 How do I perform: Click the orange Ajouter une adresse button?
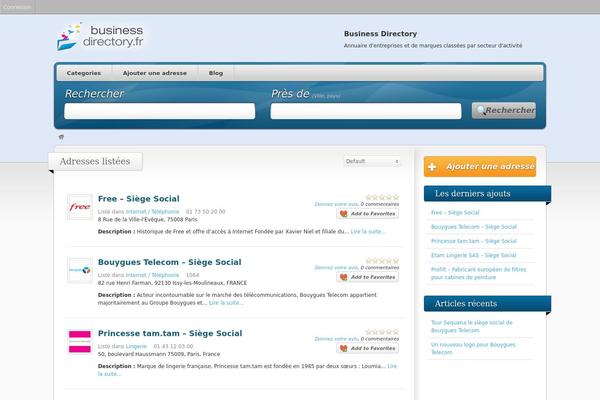(480, 167)
